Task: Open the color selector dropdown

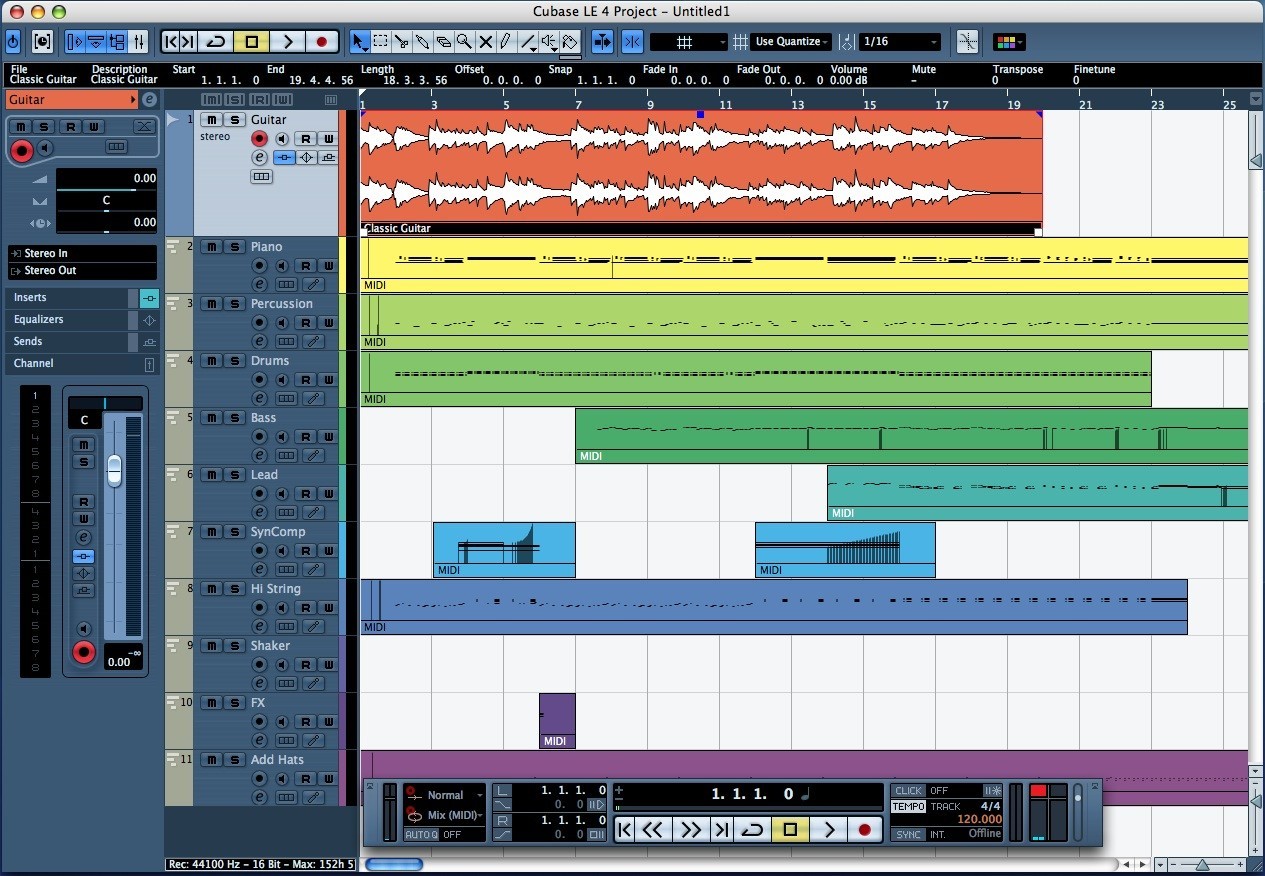Action: pos(1008,42)
